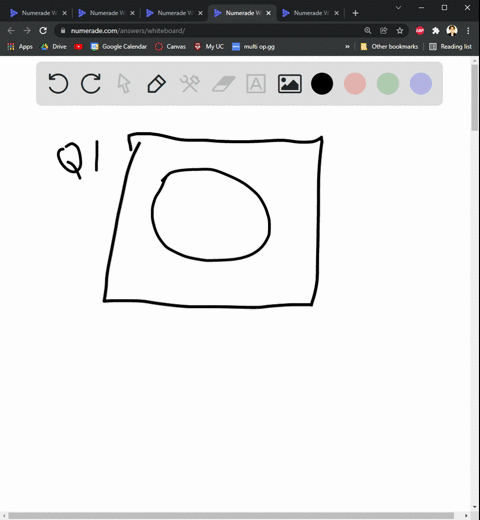480x520 pixels.
Task: Go back to the previous page
Action: [x=11, y=31]
